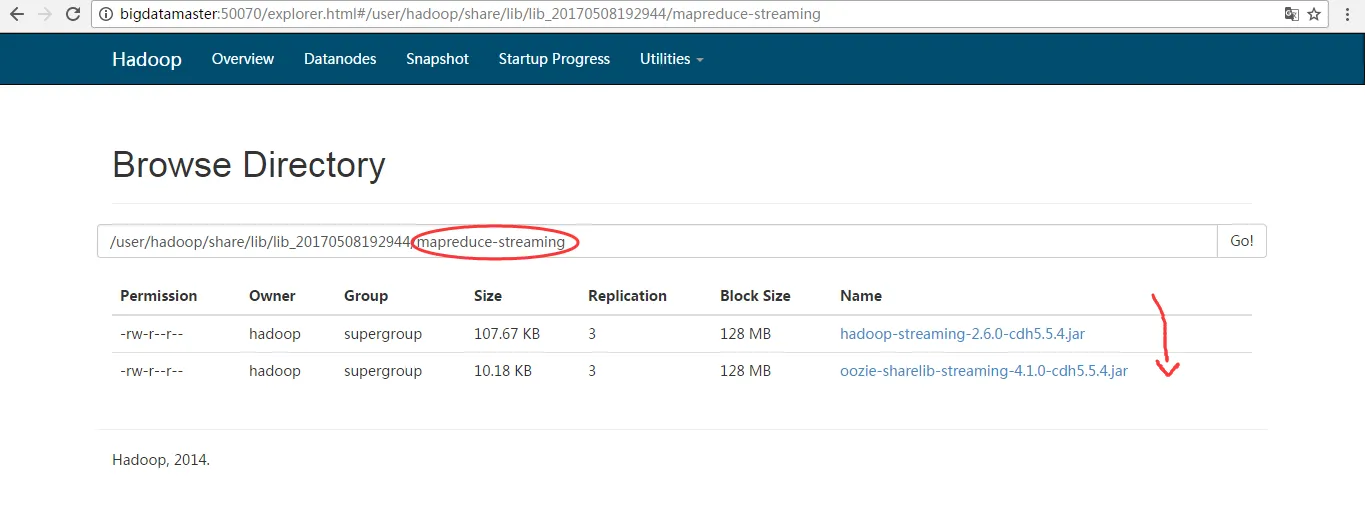Switch to the Snapshot page
Image resolution: width=1365 pixels, height=508 pixels.
click(437, 59)
